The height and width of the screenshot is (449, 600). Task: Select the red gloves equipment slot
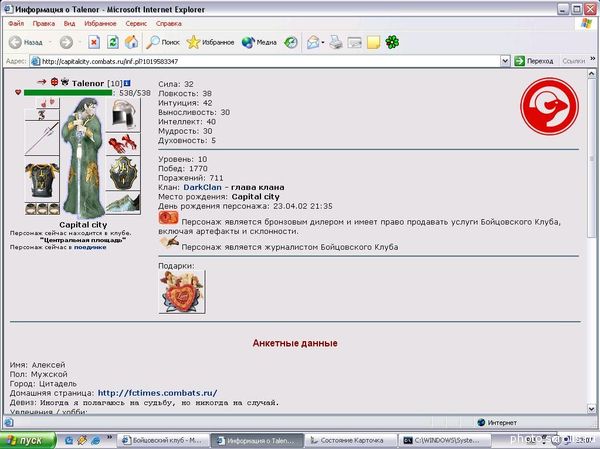coord(123,144)
